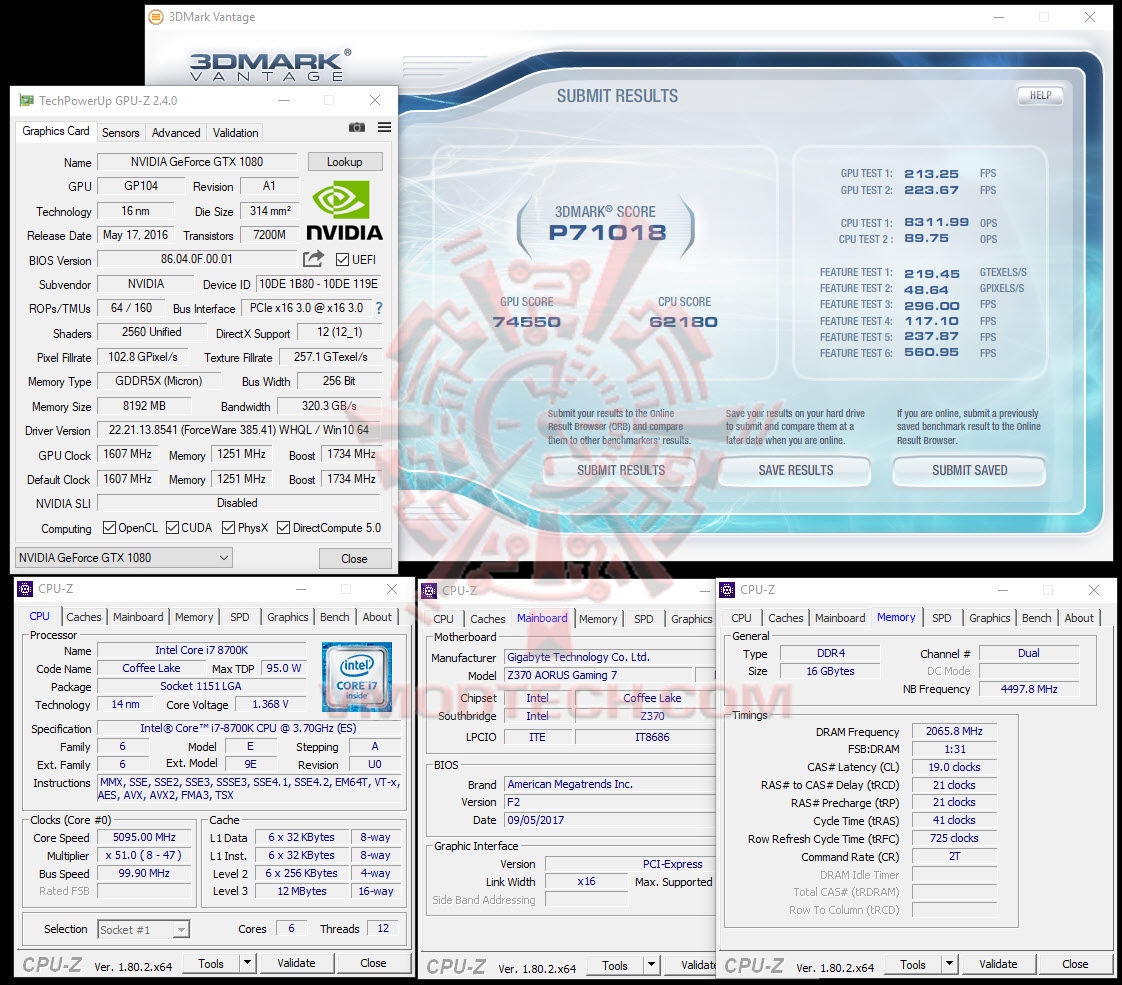Open the Graphics tab in the CPU window
The height and width of the screenshot is (985, 1122).
click(x=288, y=617)
